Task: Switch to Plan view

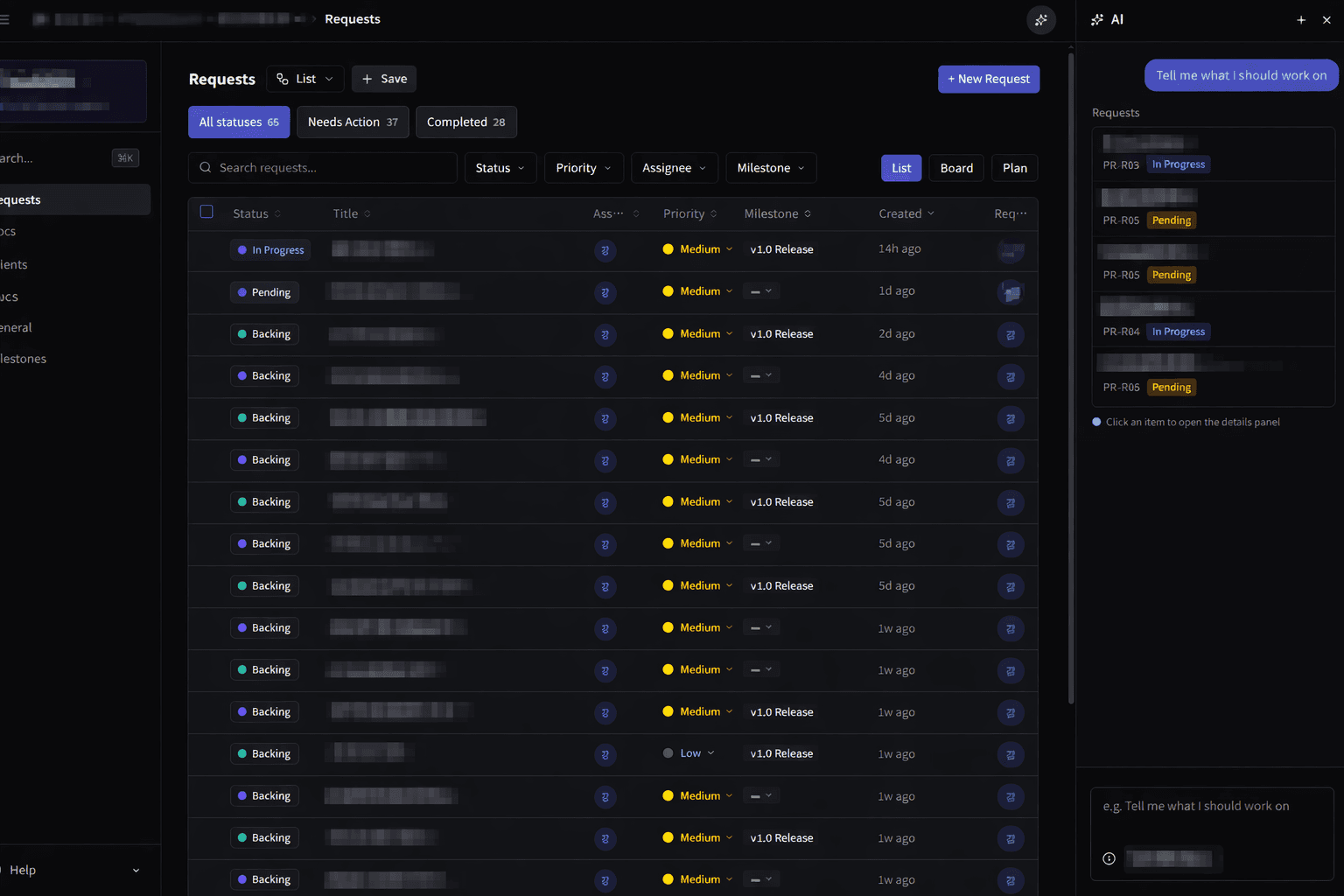Action: (1014, 168)
